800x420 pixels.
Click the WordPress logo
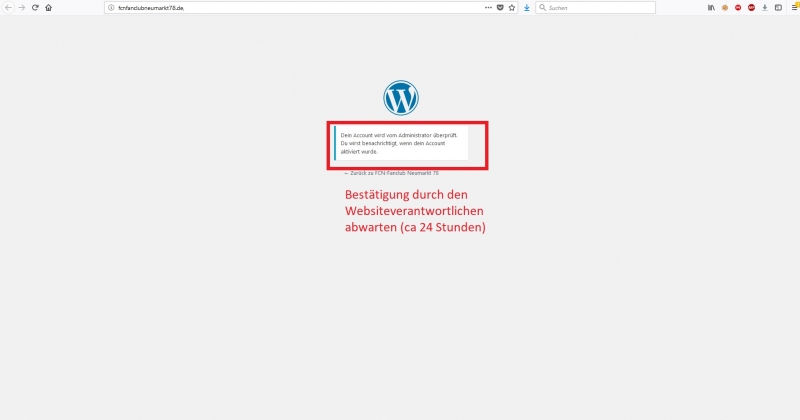[401, 97]
